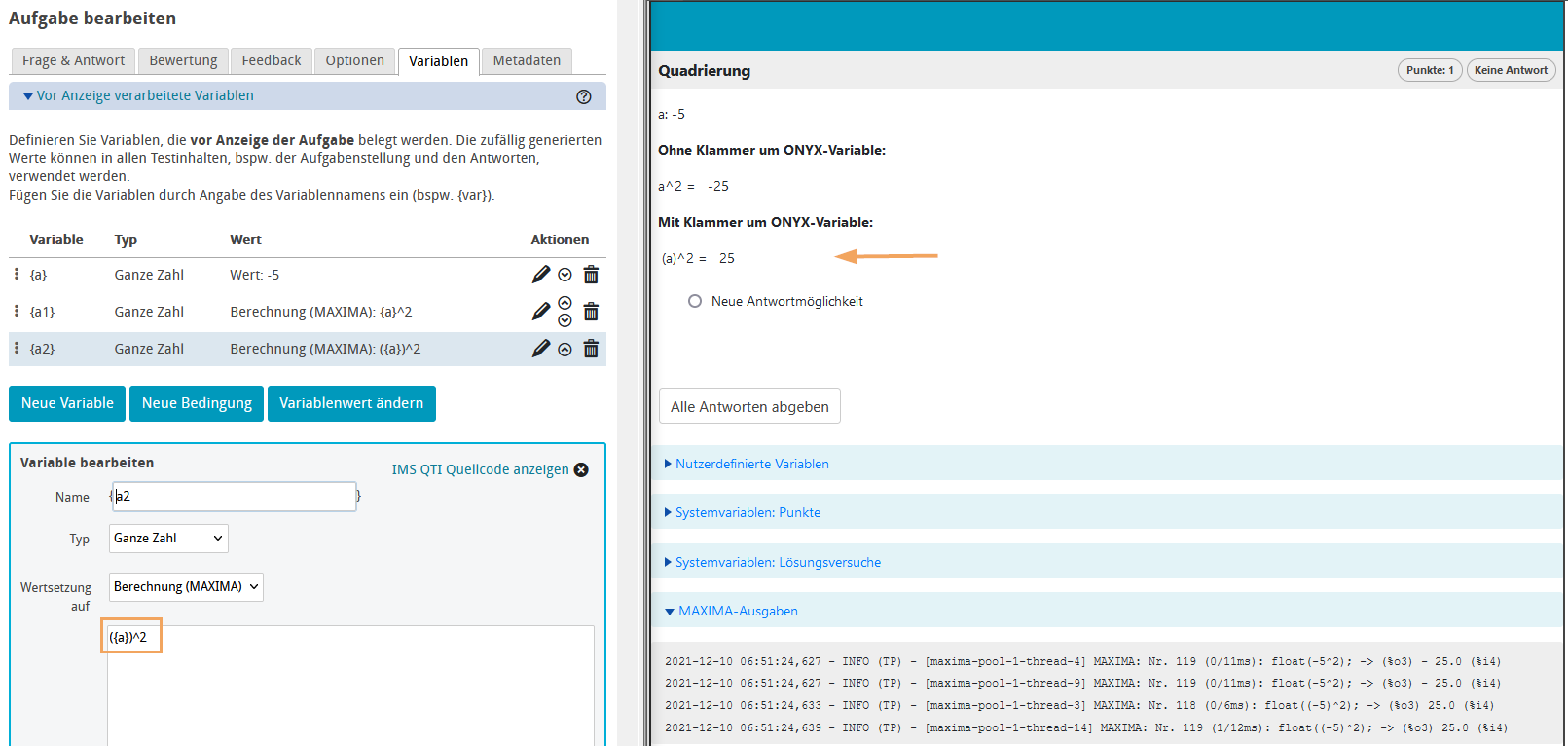The image size is (1568, 746).
Task: Move variable {a2} up
Action: [565, 350]
